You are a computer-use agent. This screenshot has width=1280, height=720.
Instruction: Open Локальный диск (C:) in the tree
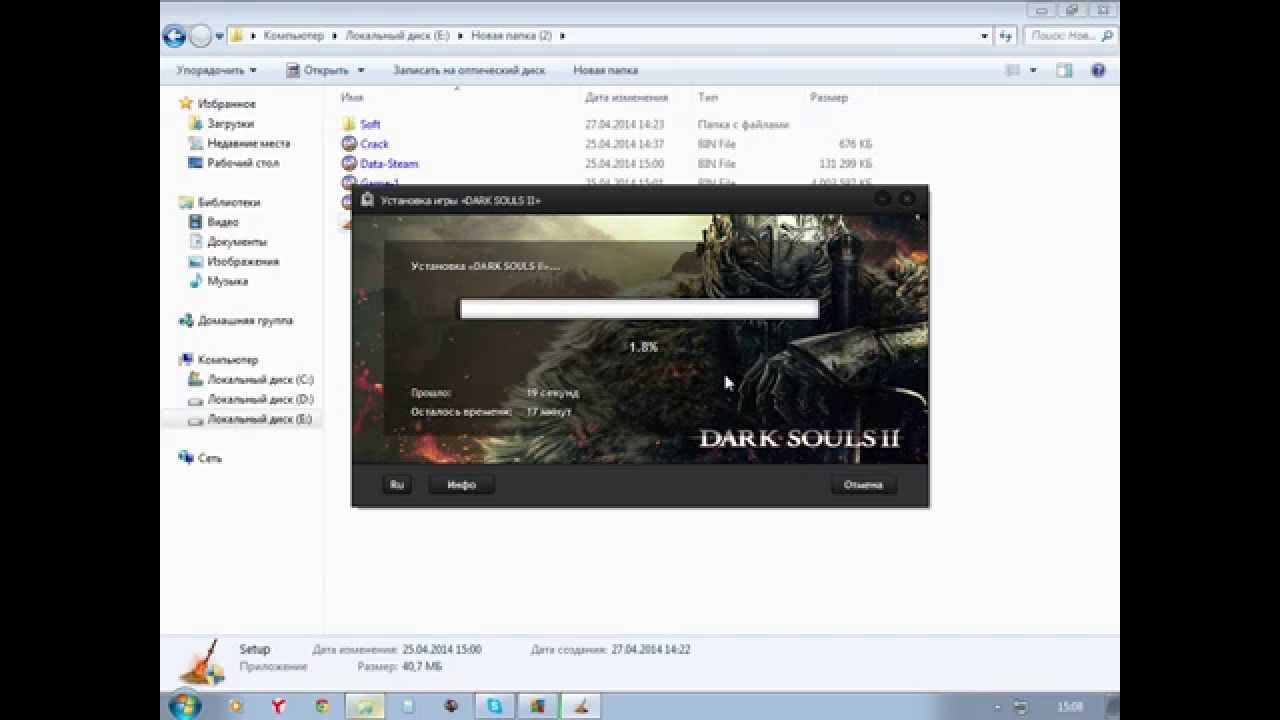260,380
